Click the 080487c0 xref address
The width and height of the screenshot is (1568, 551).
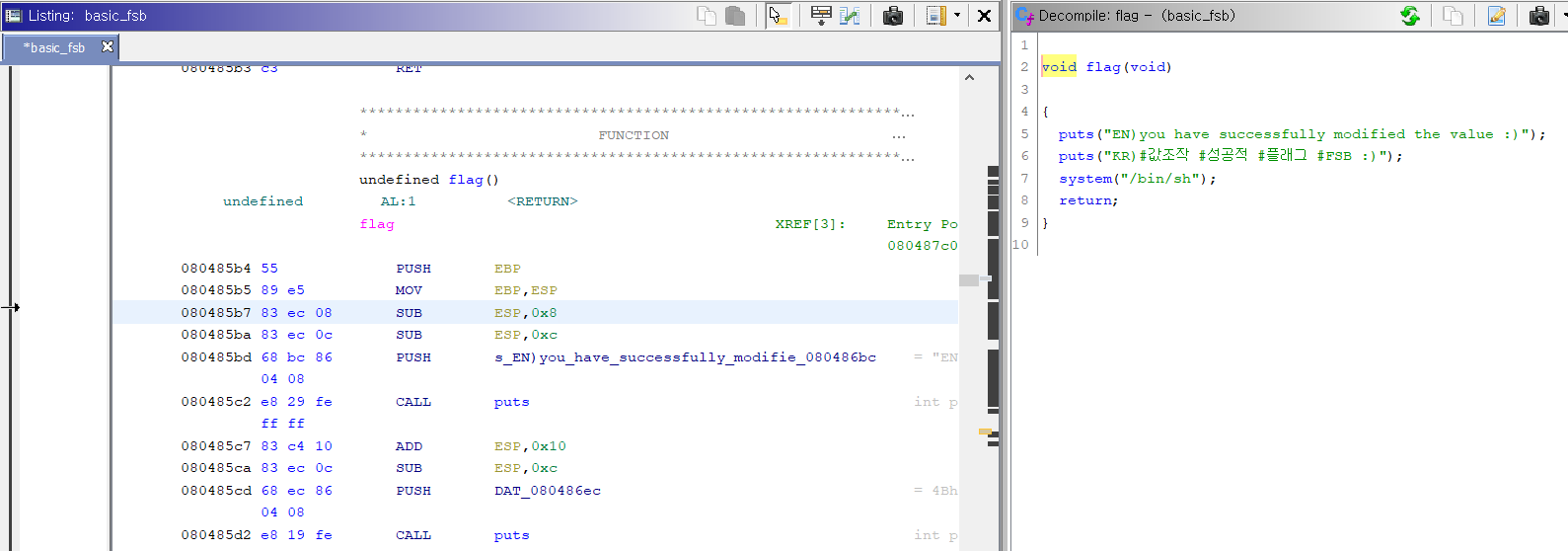922,246
